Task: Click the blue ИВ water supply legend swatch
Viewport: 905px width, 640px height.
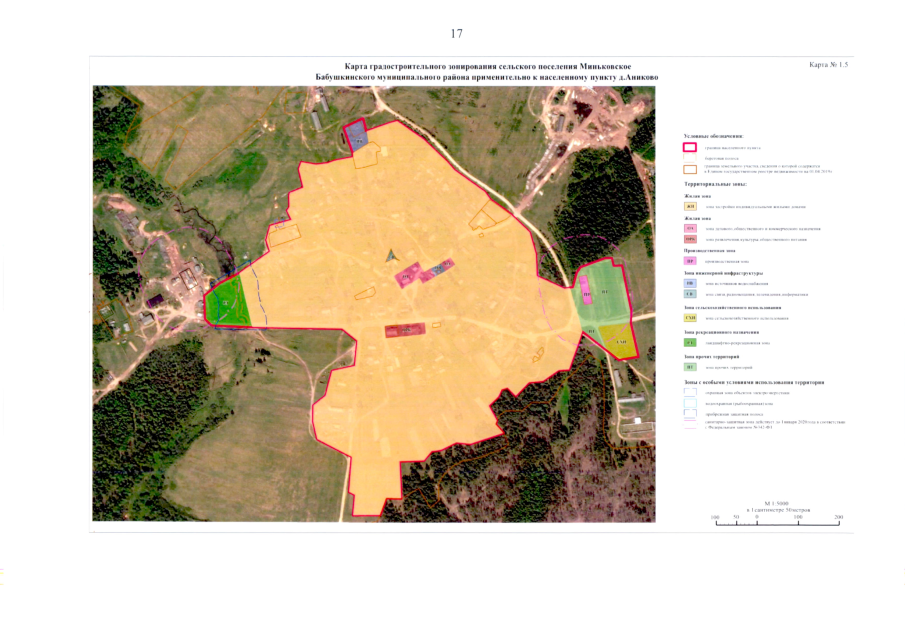Action: tap(690, 283)
